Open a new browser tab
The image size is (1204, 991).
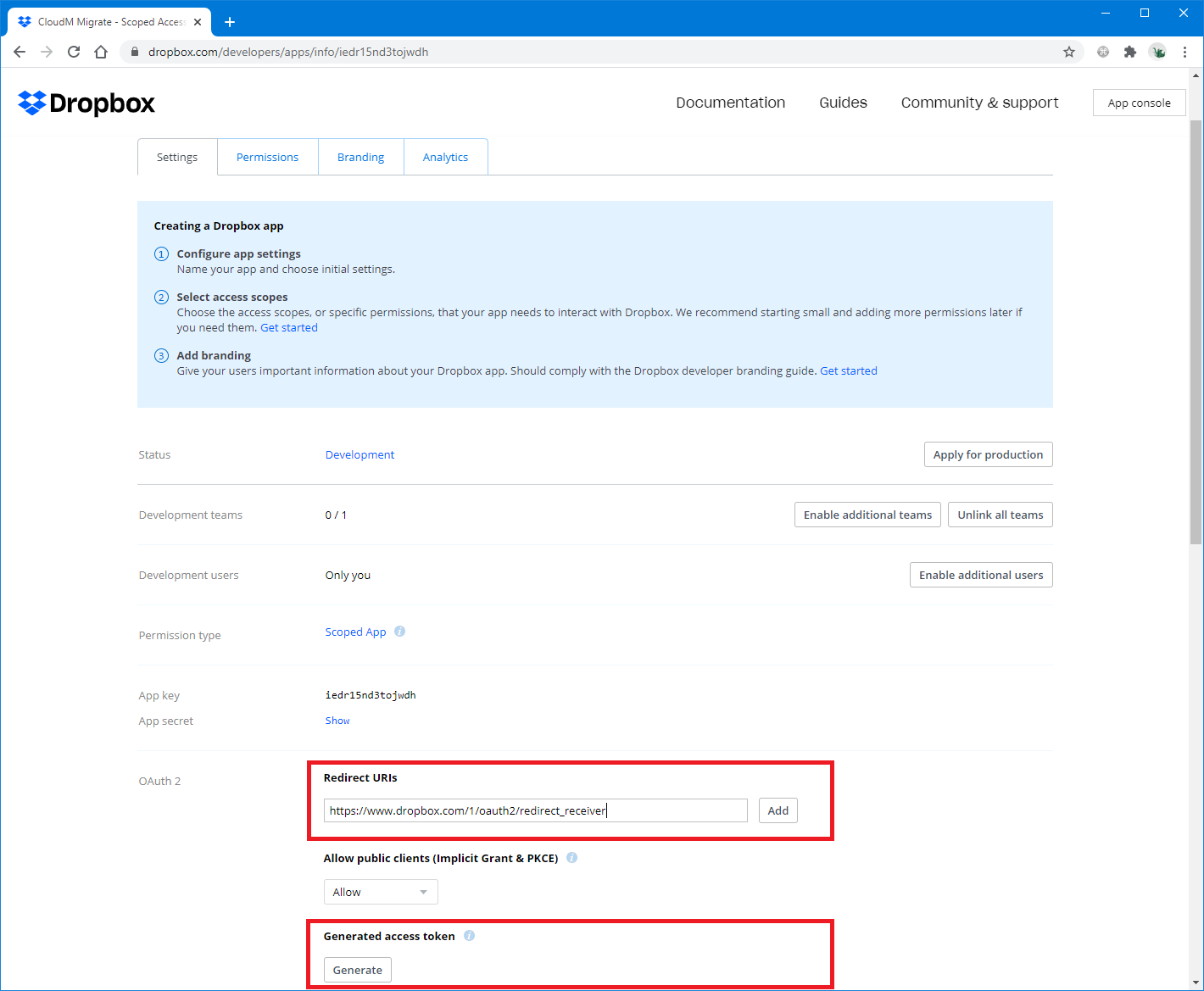point(229,22)
